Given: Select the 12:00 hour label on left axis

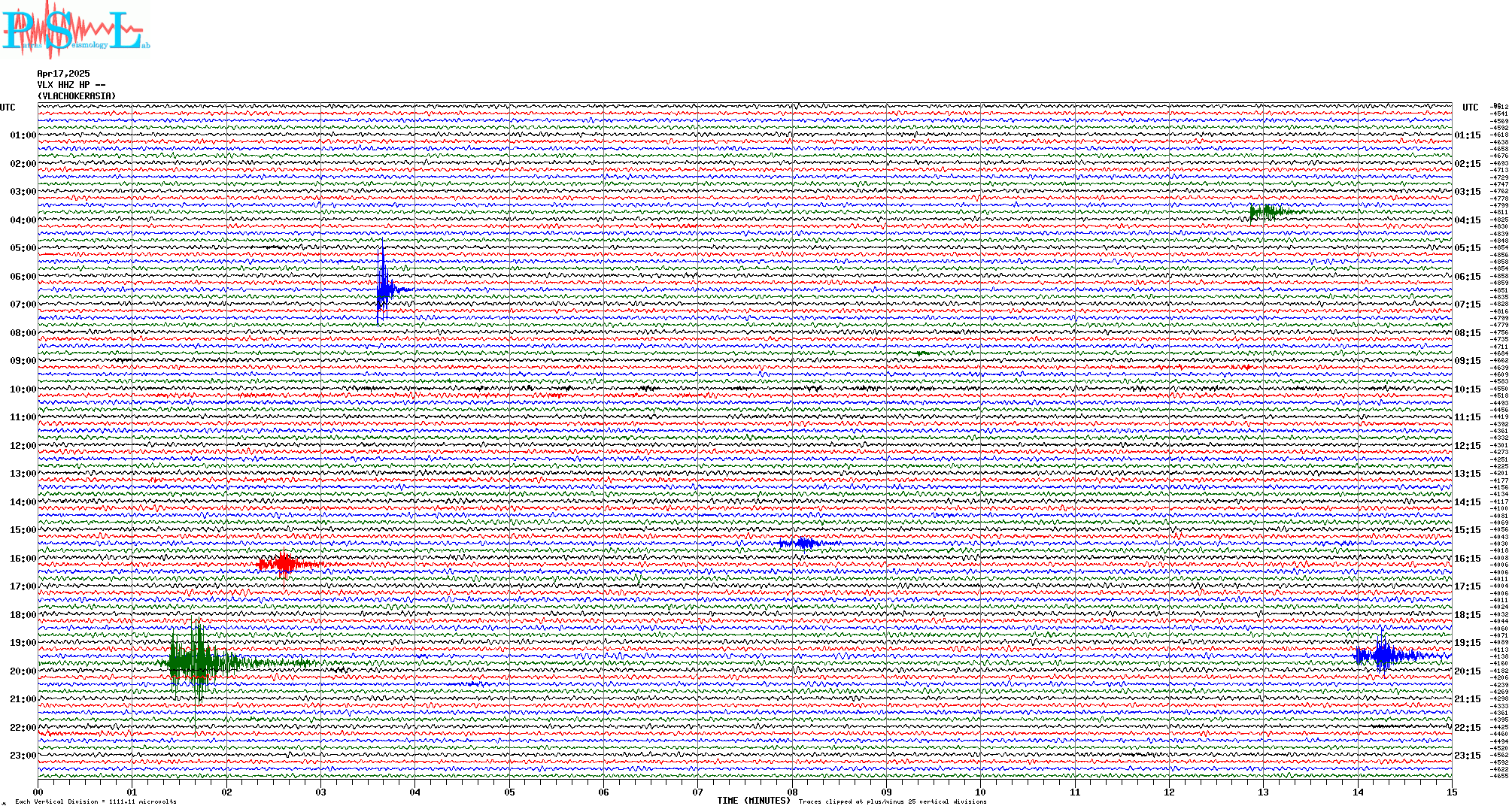Looking at the screenshot, I should [23, 446].
